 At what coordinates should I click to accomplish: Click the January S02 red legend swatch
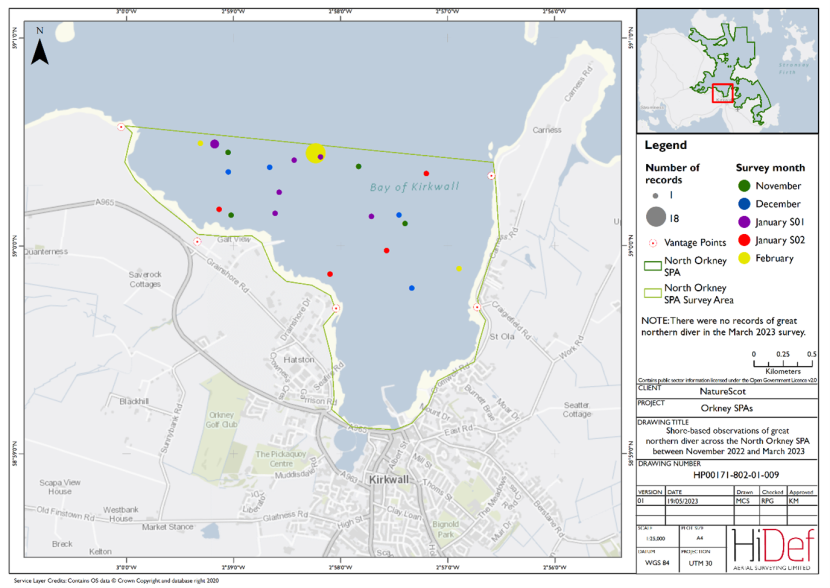(x=744, y=240)
